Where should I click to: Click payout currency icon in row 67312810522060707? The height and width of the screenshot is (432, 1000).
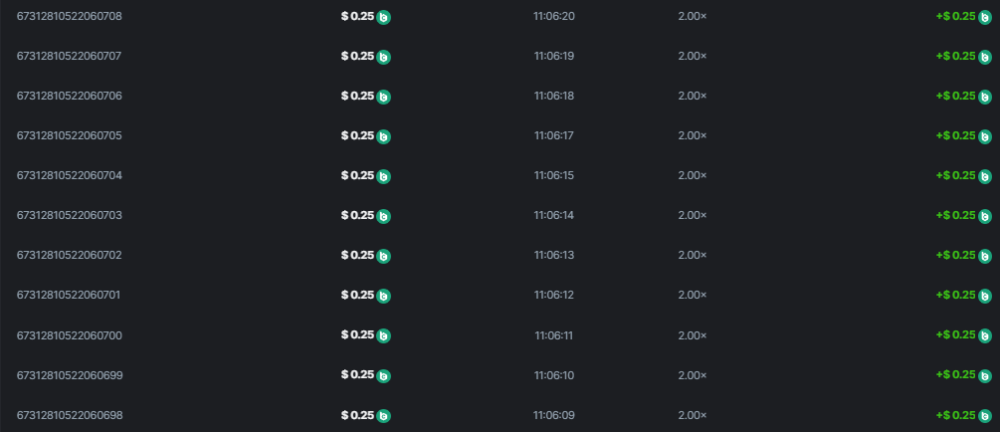(x=984, y=57)
